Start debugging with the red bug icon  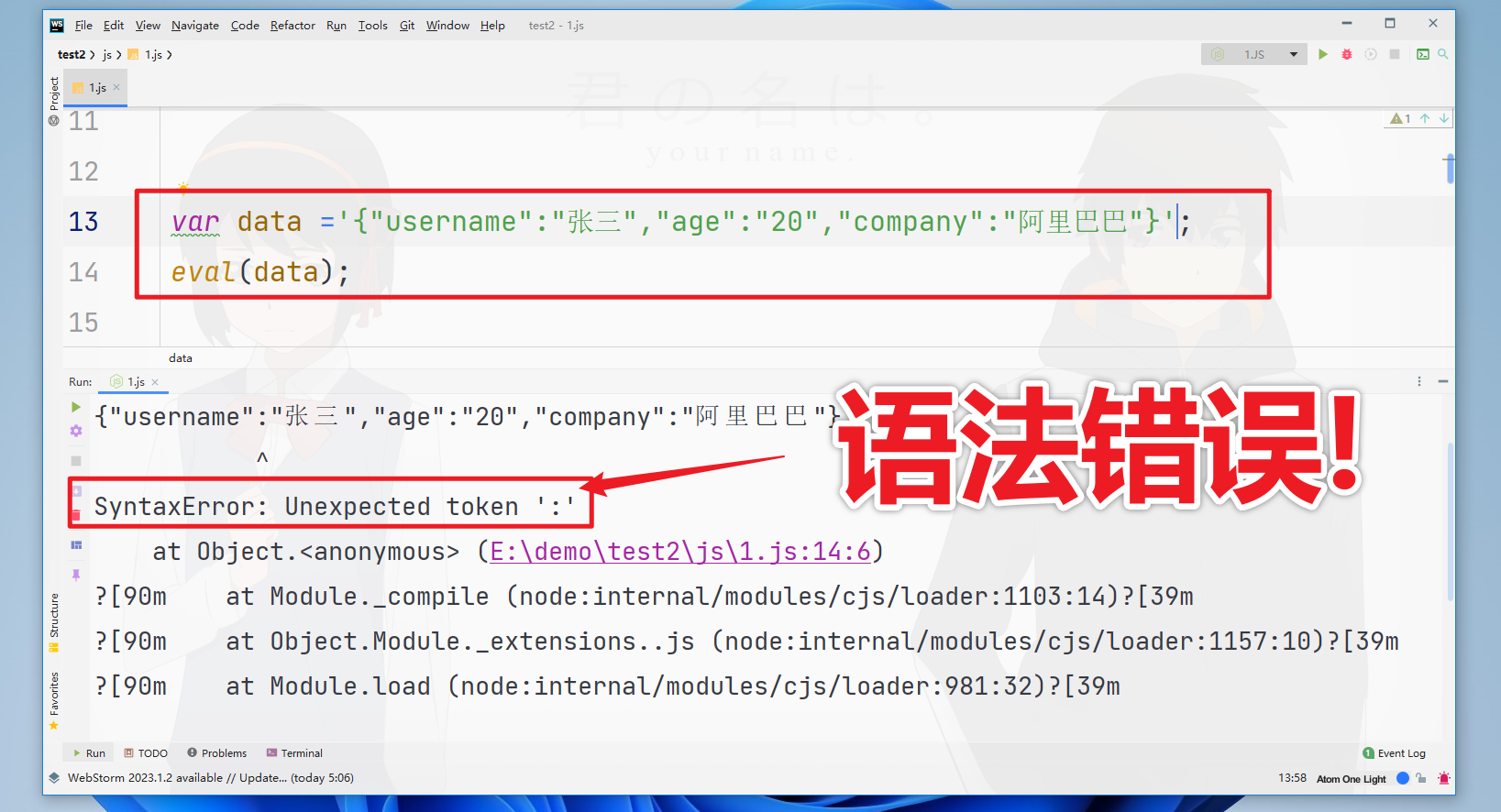(1347, 54)
